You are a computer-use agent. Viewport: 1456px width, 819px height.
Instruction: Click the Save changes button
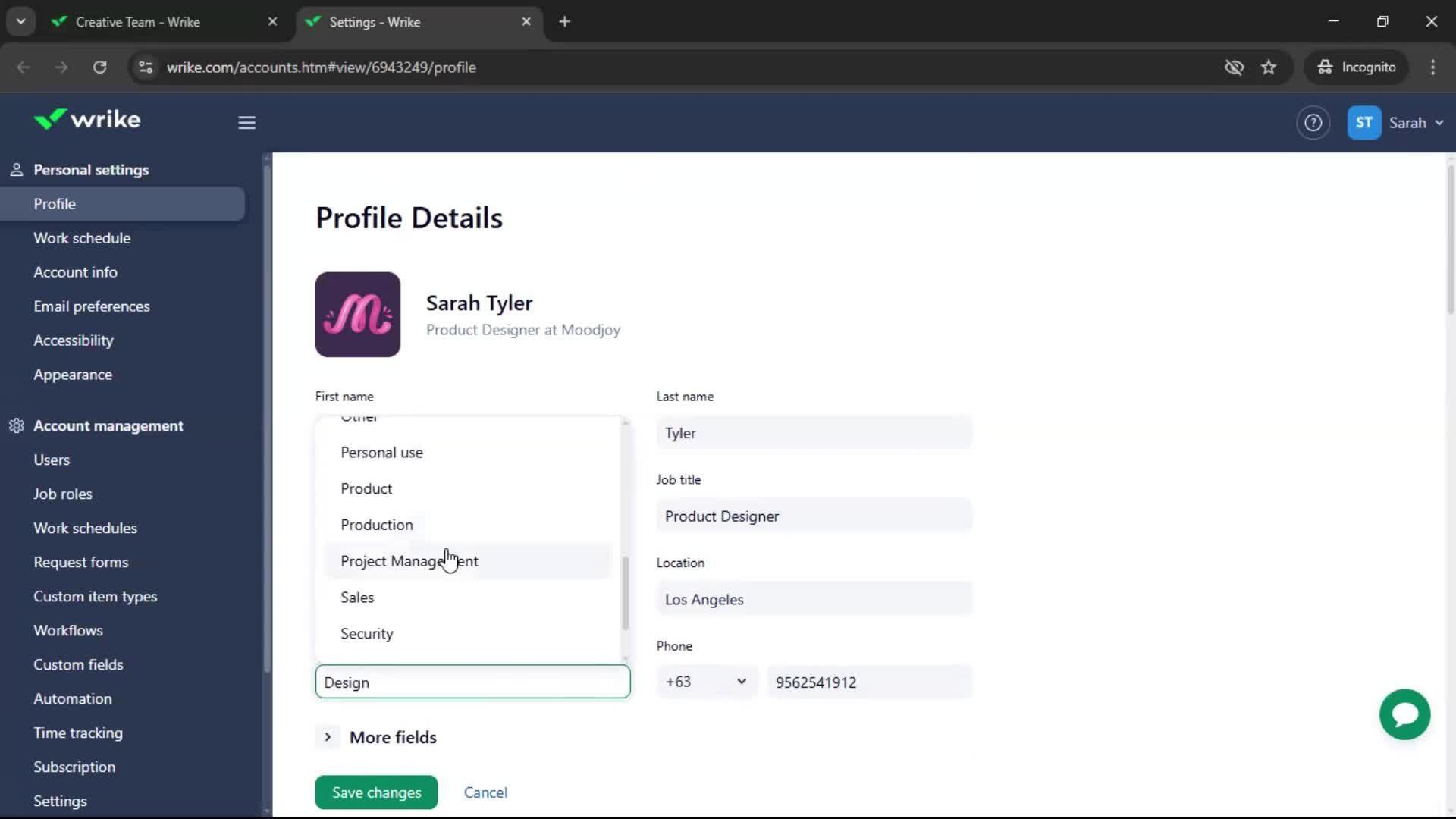coord(376,792)
